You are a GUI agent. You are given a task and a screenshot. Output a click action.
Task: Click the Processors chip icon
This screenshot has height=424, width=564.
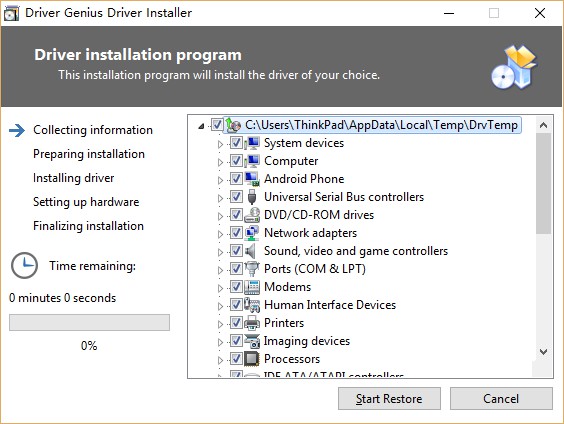[251, 359]
